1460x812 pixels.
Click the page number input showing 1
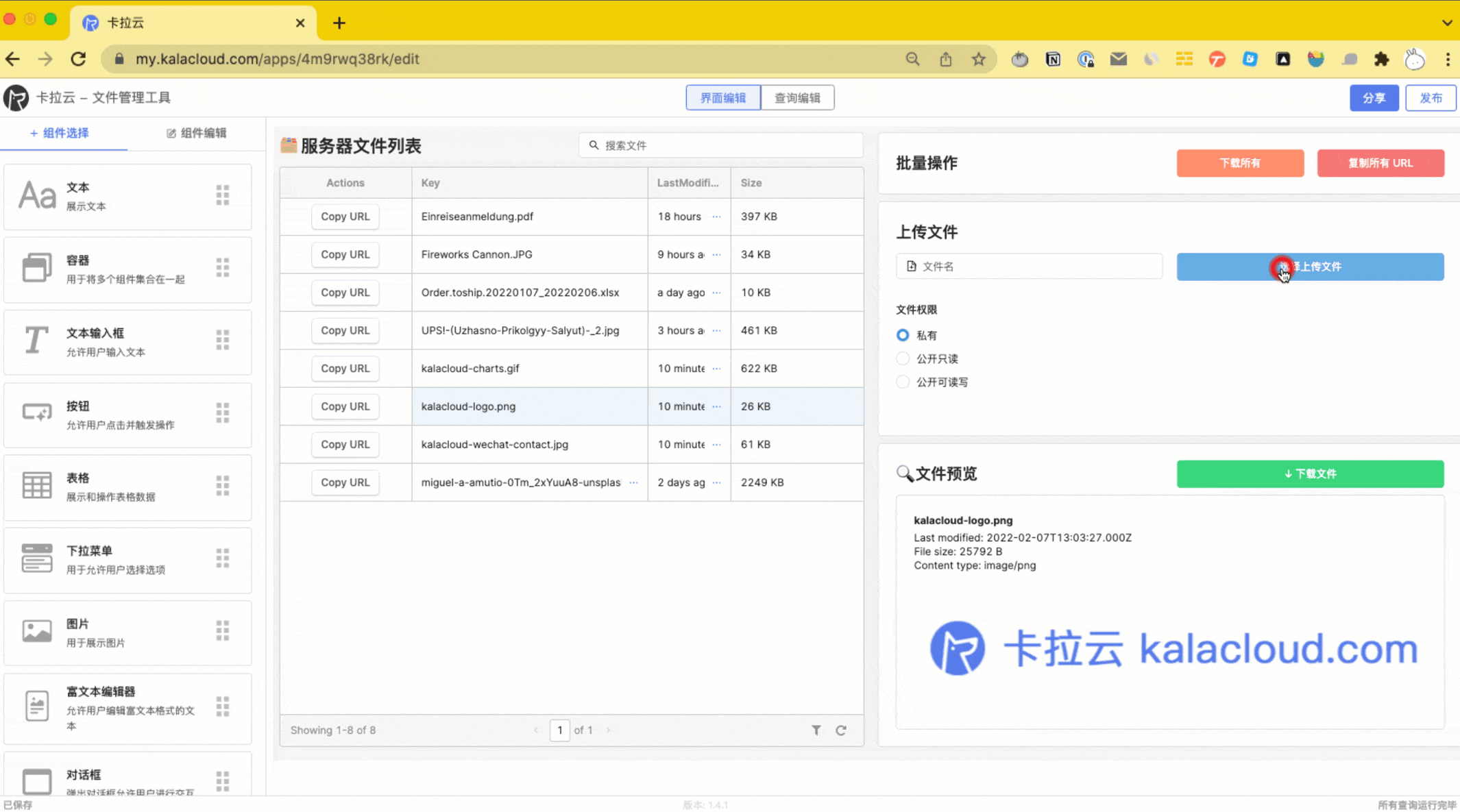560,730
